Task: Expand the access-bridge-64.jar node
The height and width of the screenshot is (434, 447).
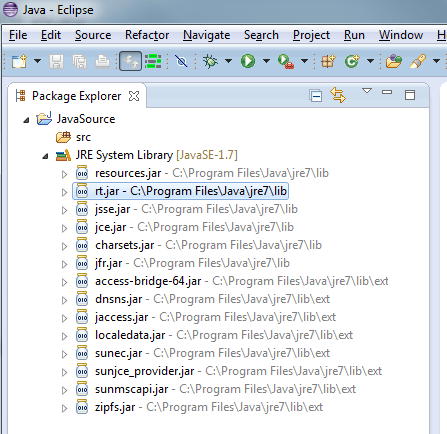Action: pos(64,282)
